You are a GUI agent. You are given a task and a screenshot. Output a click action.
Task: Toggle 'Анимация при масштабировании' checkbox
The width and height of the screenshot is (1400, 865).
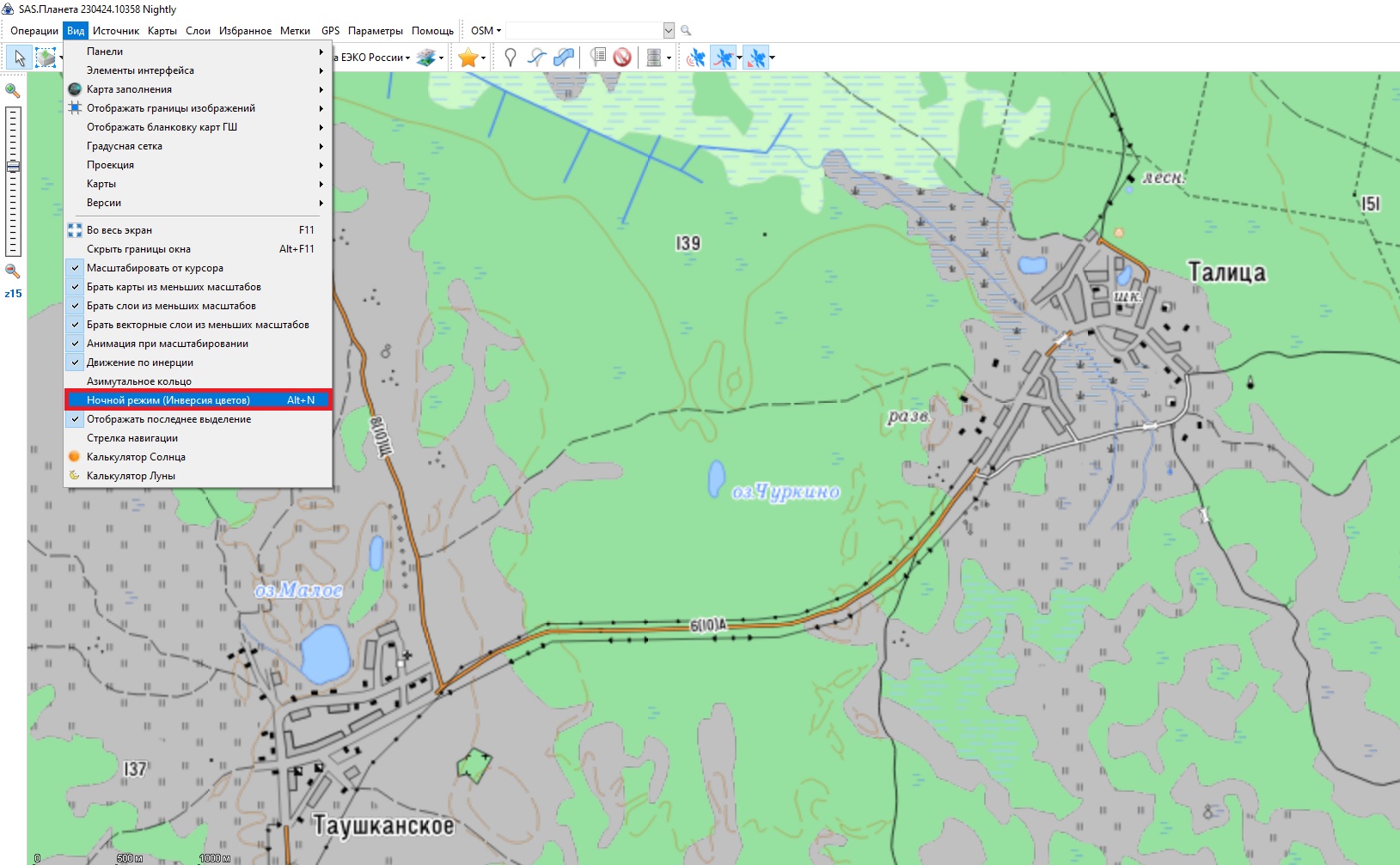(x=167, y=344)
